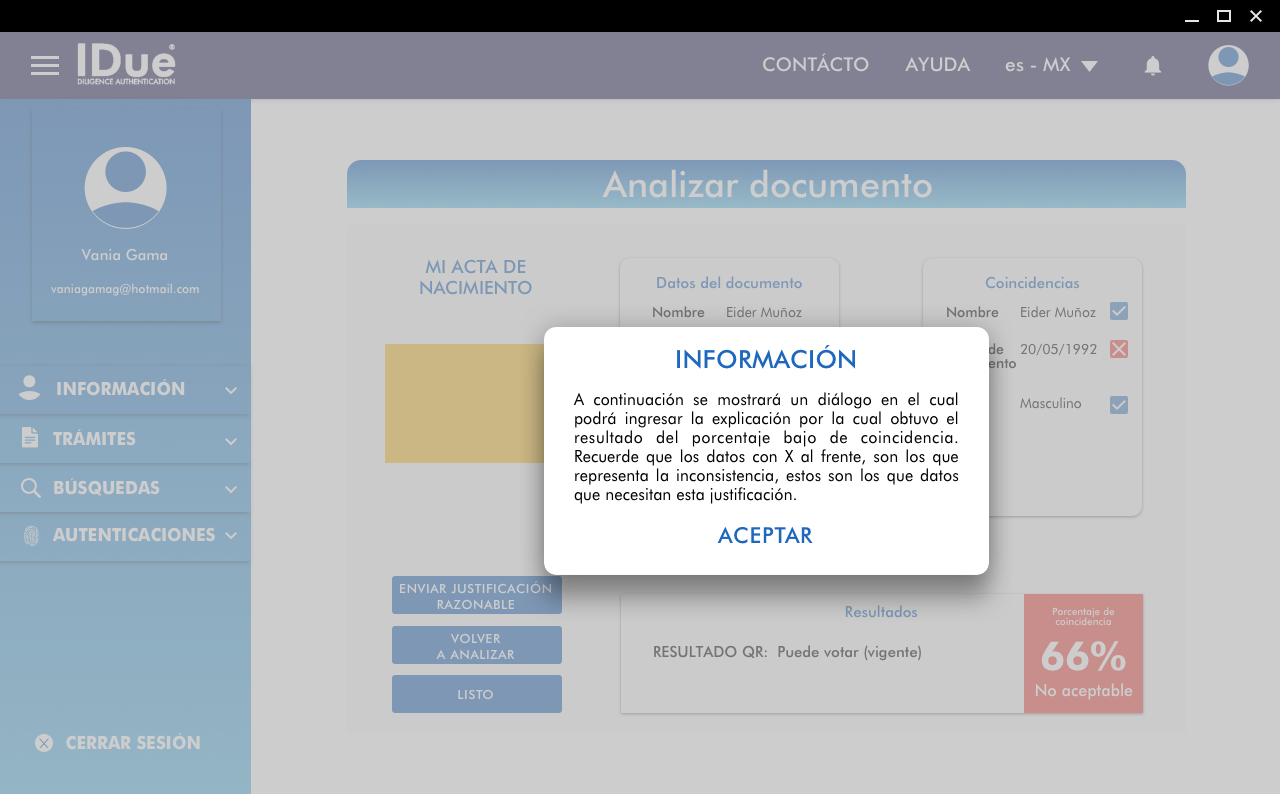Viewport: 1280px width, 794px height.
Task: Click the IDue logo
Action: point(126,64)
